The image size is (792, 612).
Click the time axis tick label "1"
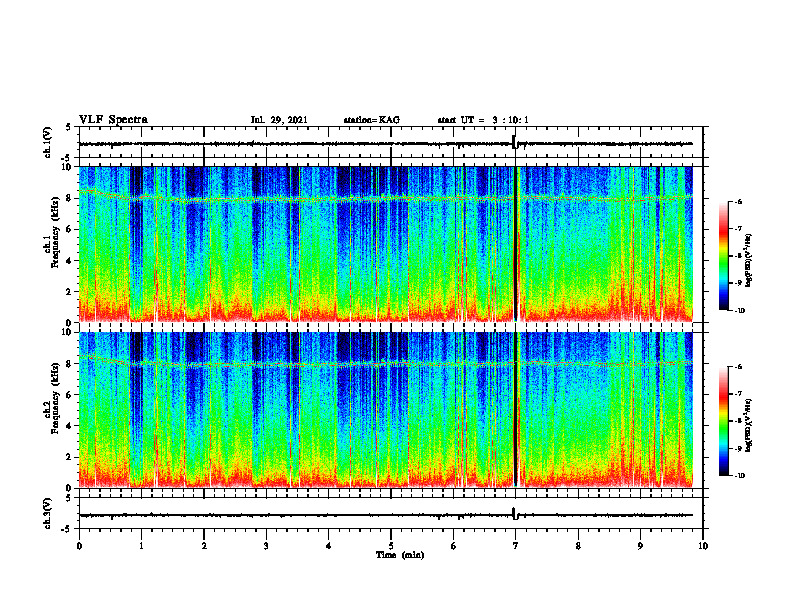coord(141,546)
